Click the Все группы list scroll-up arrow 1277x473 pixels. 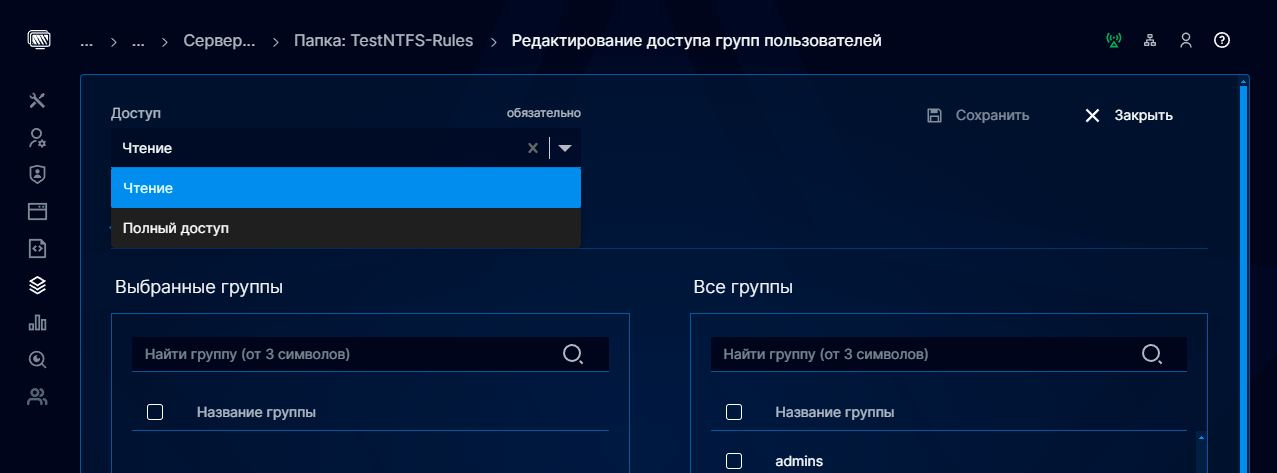pos(1200,437)
